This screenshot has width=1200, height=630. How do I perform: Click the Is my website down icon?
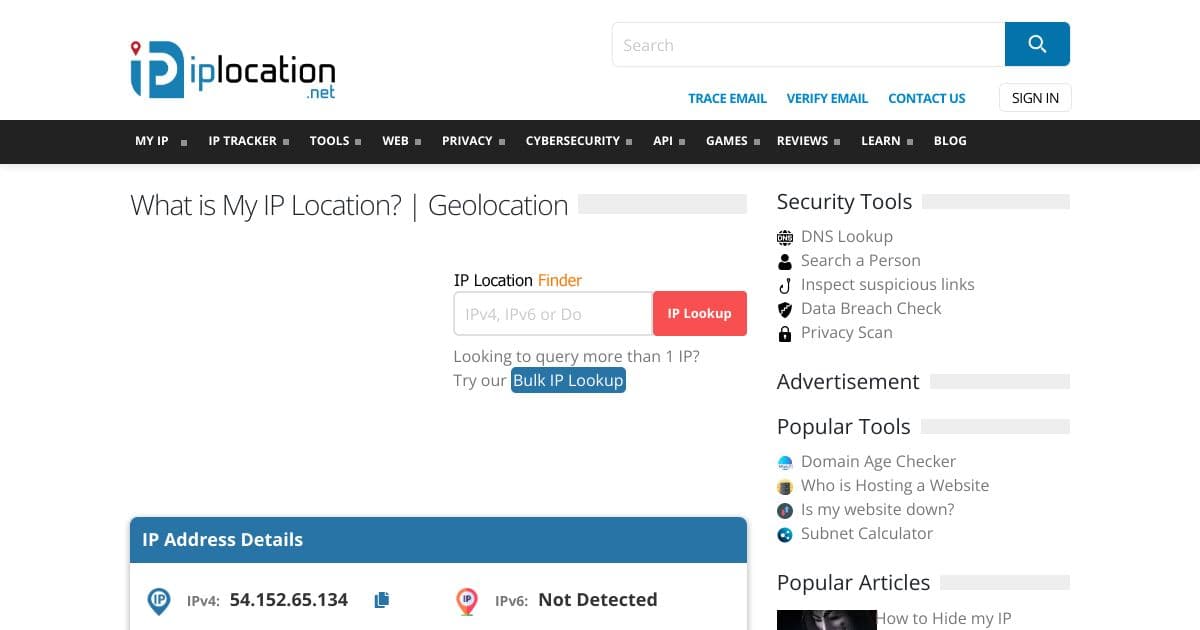tap(785, 510)
